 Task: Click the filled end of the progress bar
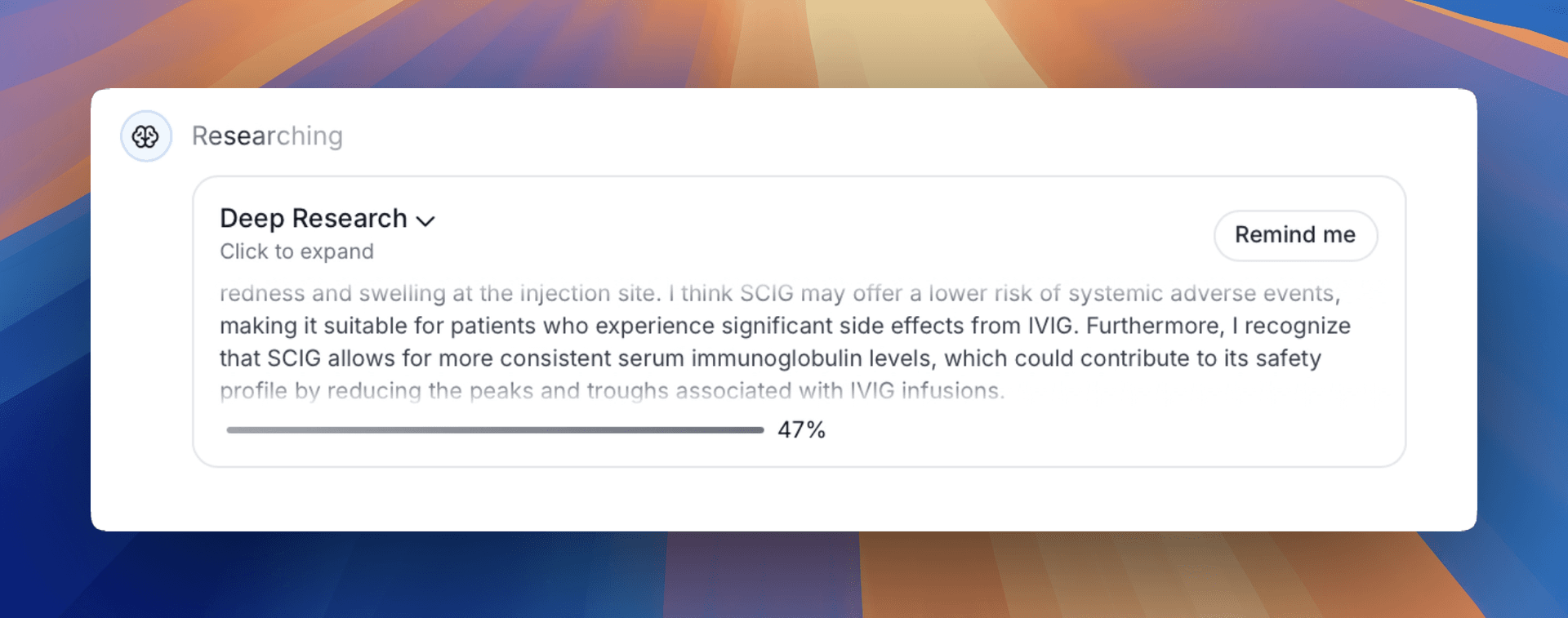coord(758,429)
